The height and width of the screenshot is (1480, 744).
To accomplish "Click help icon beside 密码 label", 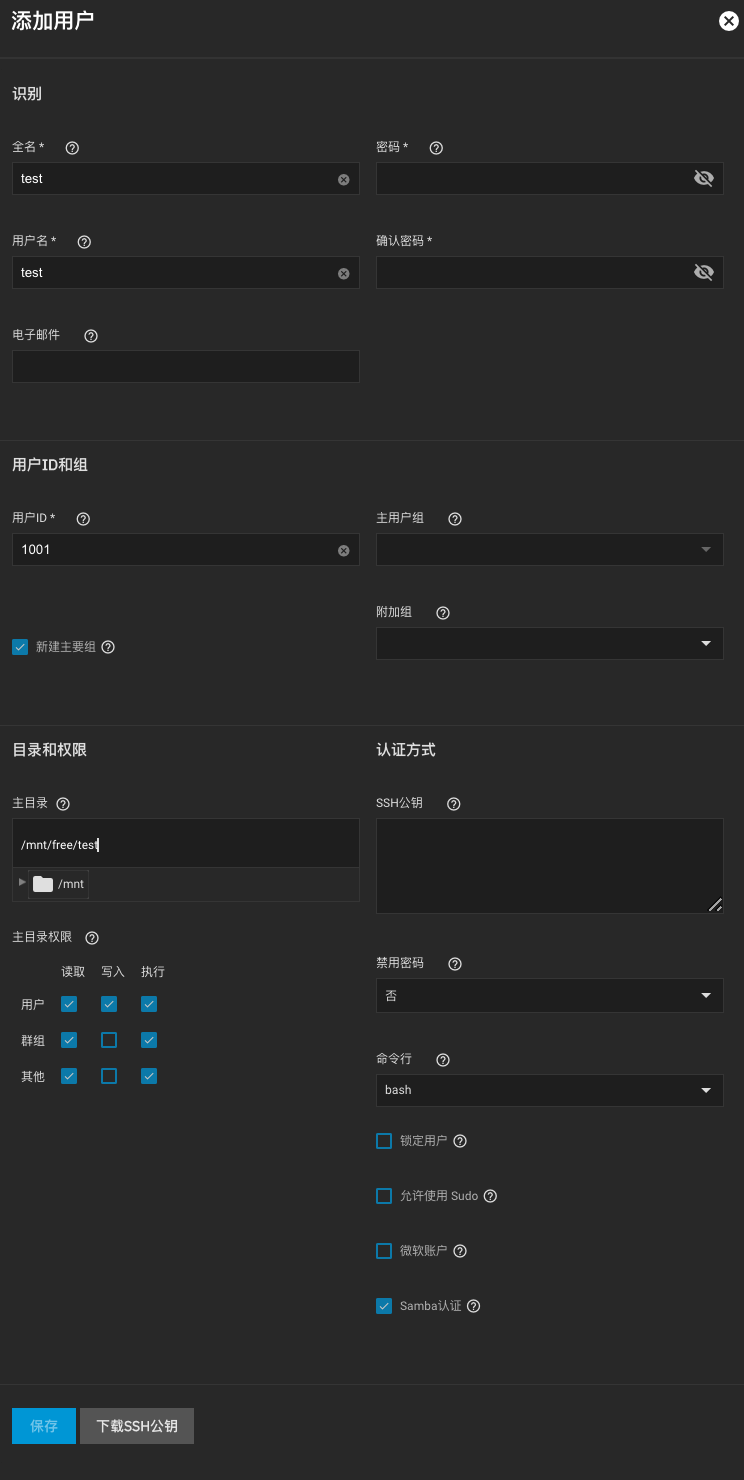I will pyautogui.click(x=436, y=148).
